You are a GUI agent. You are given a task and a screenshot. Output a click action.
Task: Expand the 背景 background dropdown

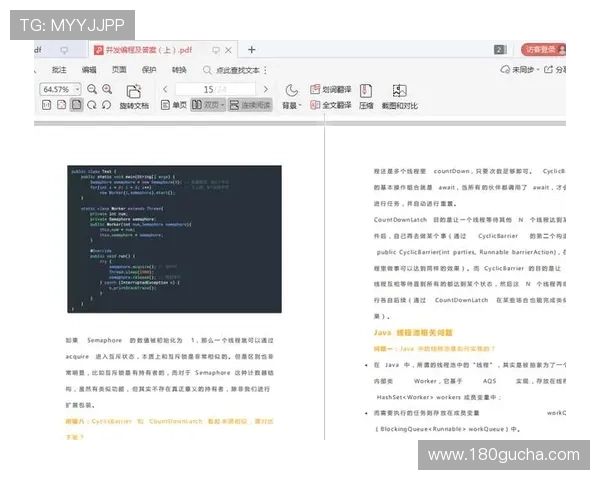click(x=291, y=105)
